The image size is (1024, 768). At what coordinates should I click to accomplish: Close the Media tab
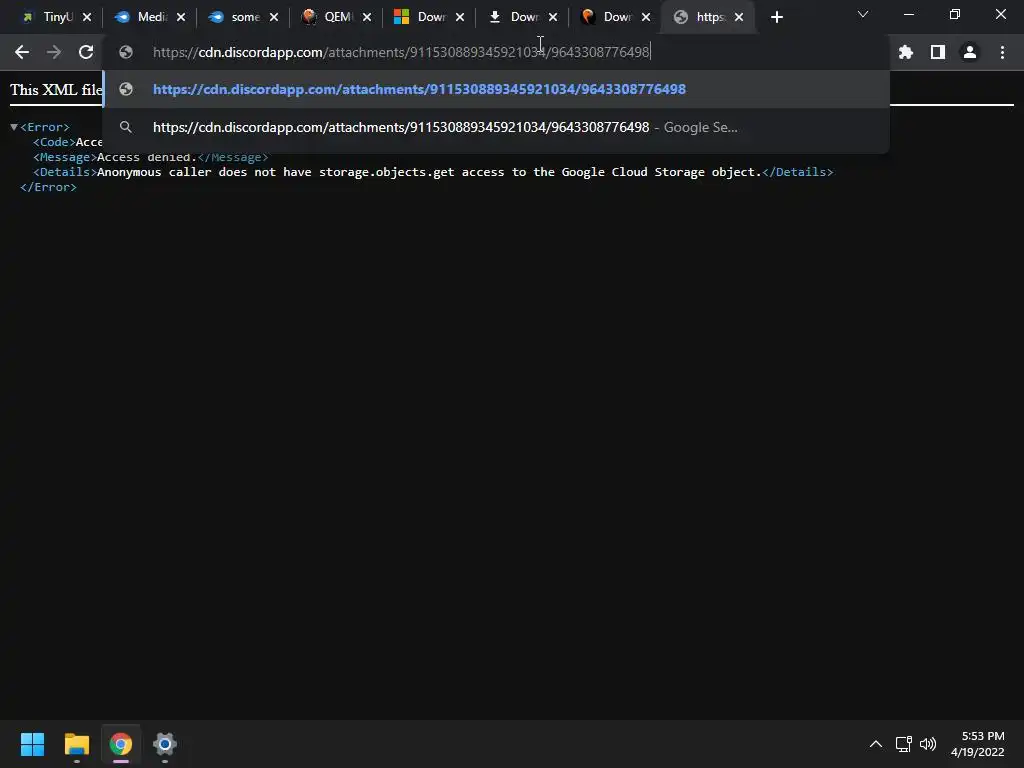pyautogui.click(x=181, y=17)
